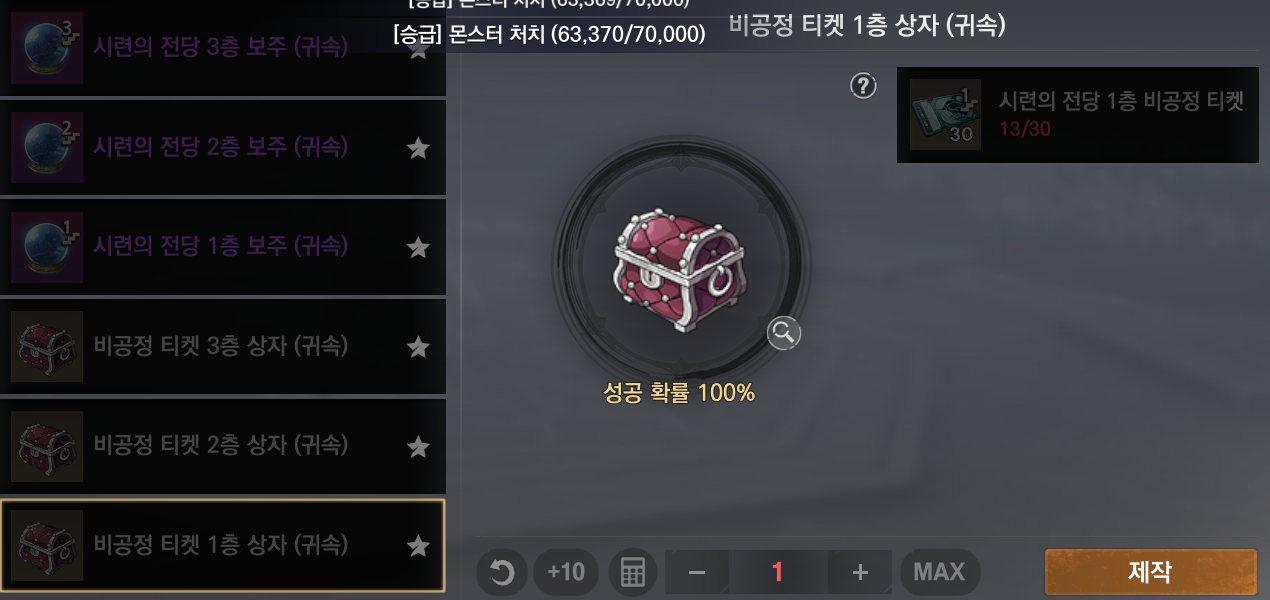Open the question mark help icon
Screen dimensions: 1270x600
pos(863,86)
